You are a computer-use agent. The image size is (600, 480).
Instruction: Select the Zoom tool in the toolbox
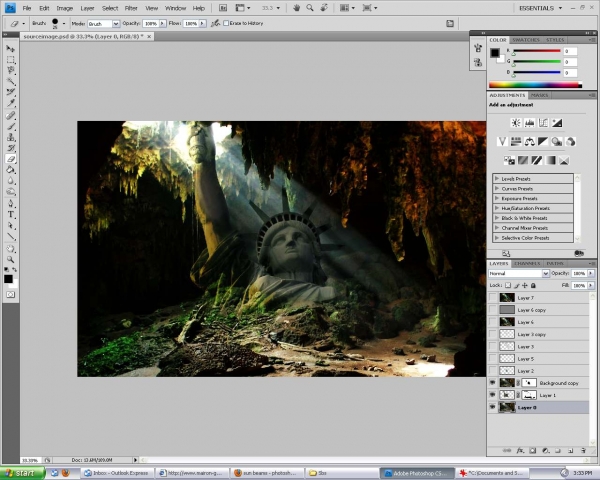11,260
